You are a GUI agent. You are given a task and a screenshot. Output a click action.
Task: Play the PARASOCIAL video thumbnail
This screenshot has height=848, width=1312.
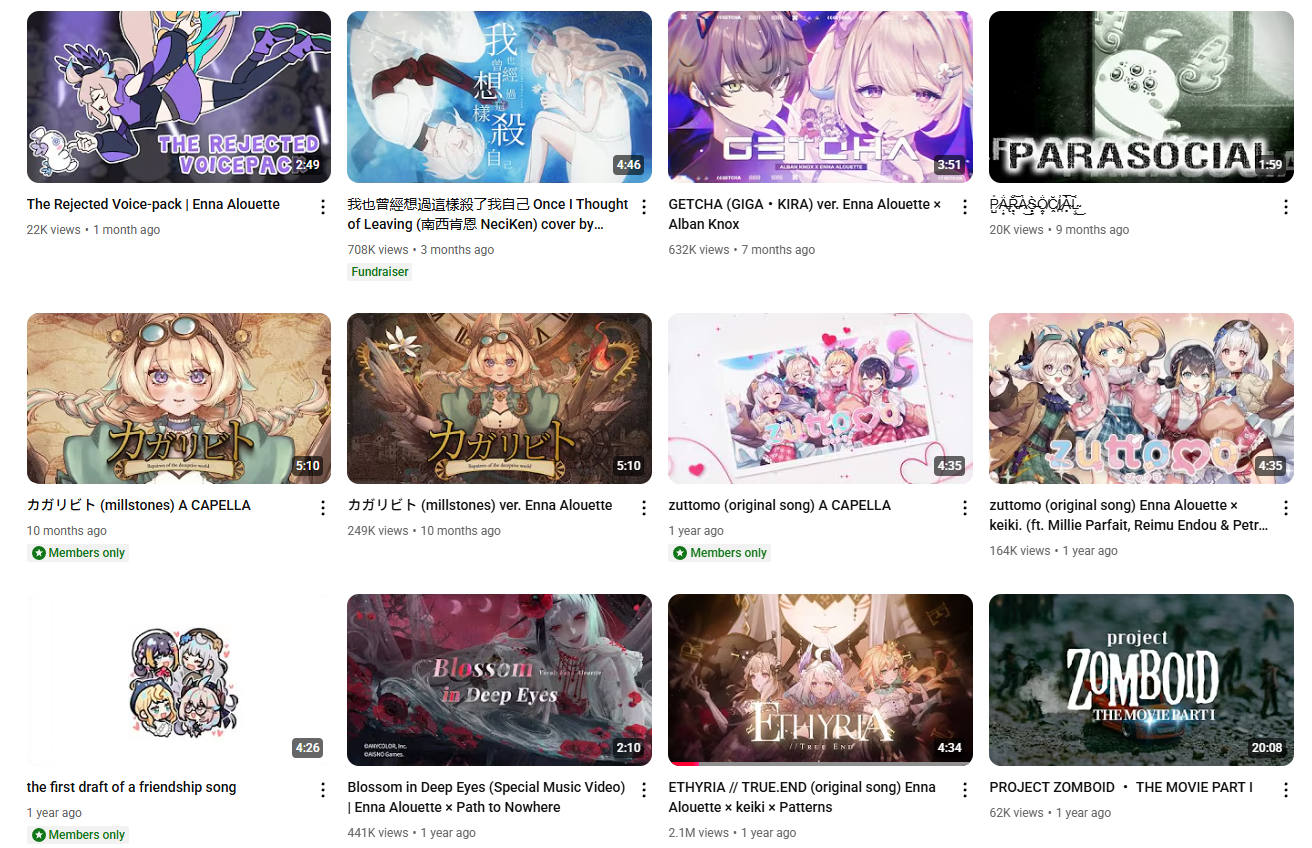1141,97
